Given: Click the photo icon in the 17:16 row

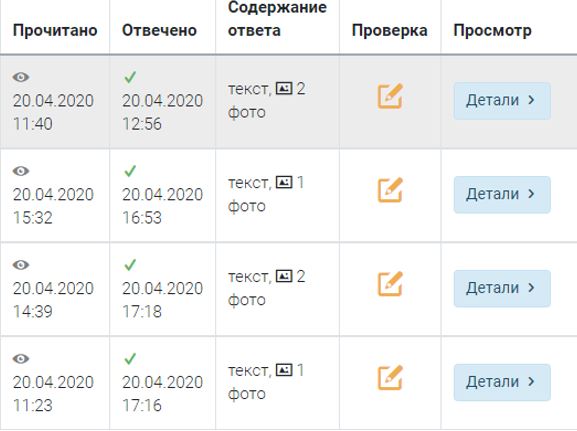Looking at the screenshot, I should (284, 370).
